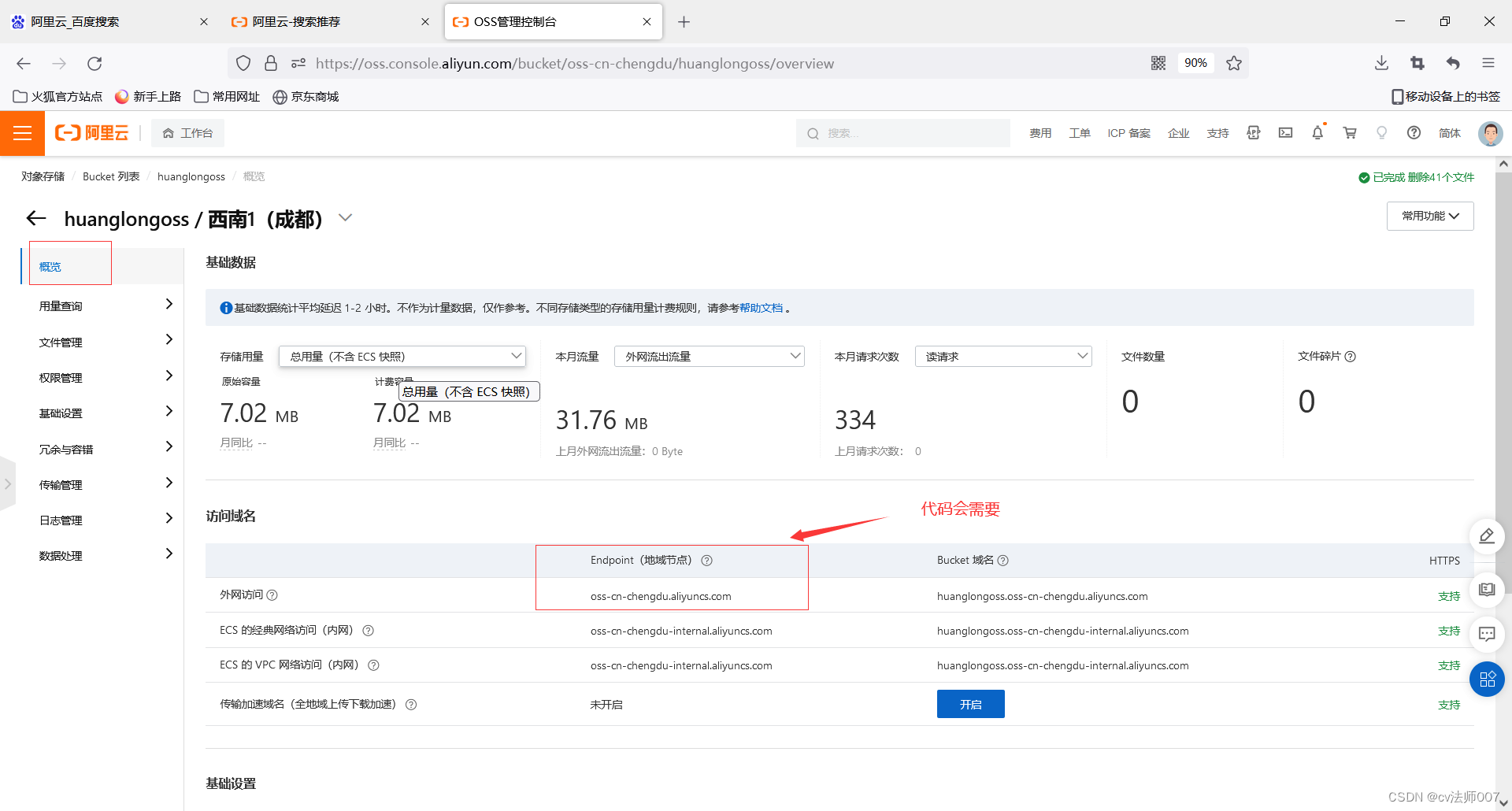Click the lightbulb tips icon
This screenshot has height=811, width=1512.
[x=1381, y=133]
